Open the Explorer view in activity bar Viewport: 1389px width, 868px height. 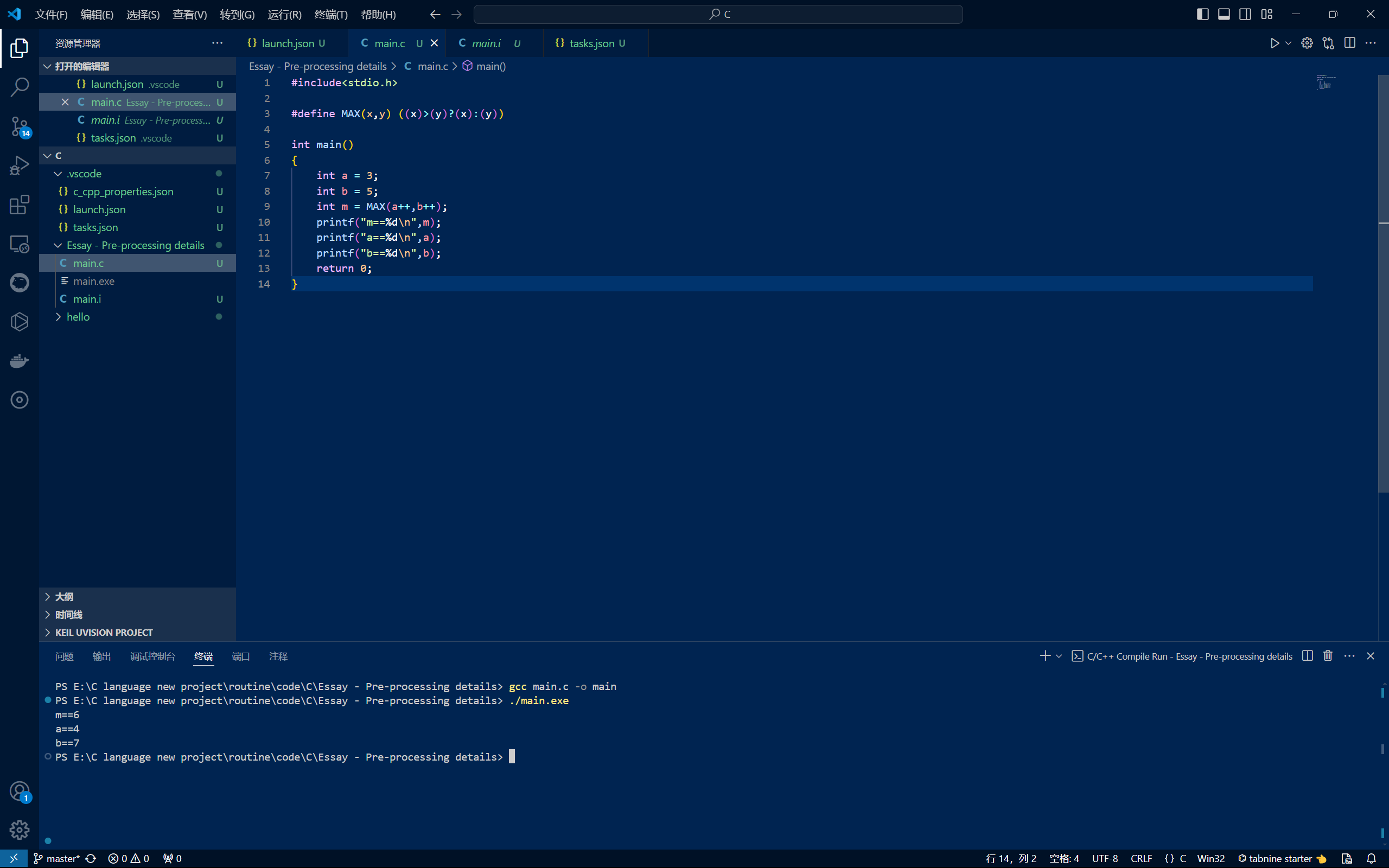(19, 48)
